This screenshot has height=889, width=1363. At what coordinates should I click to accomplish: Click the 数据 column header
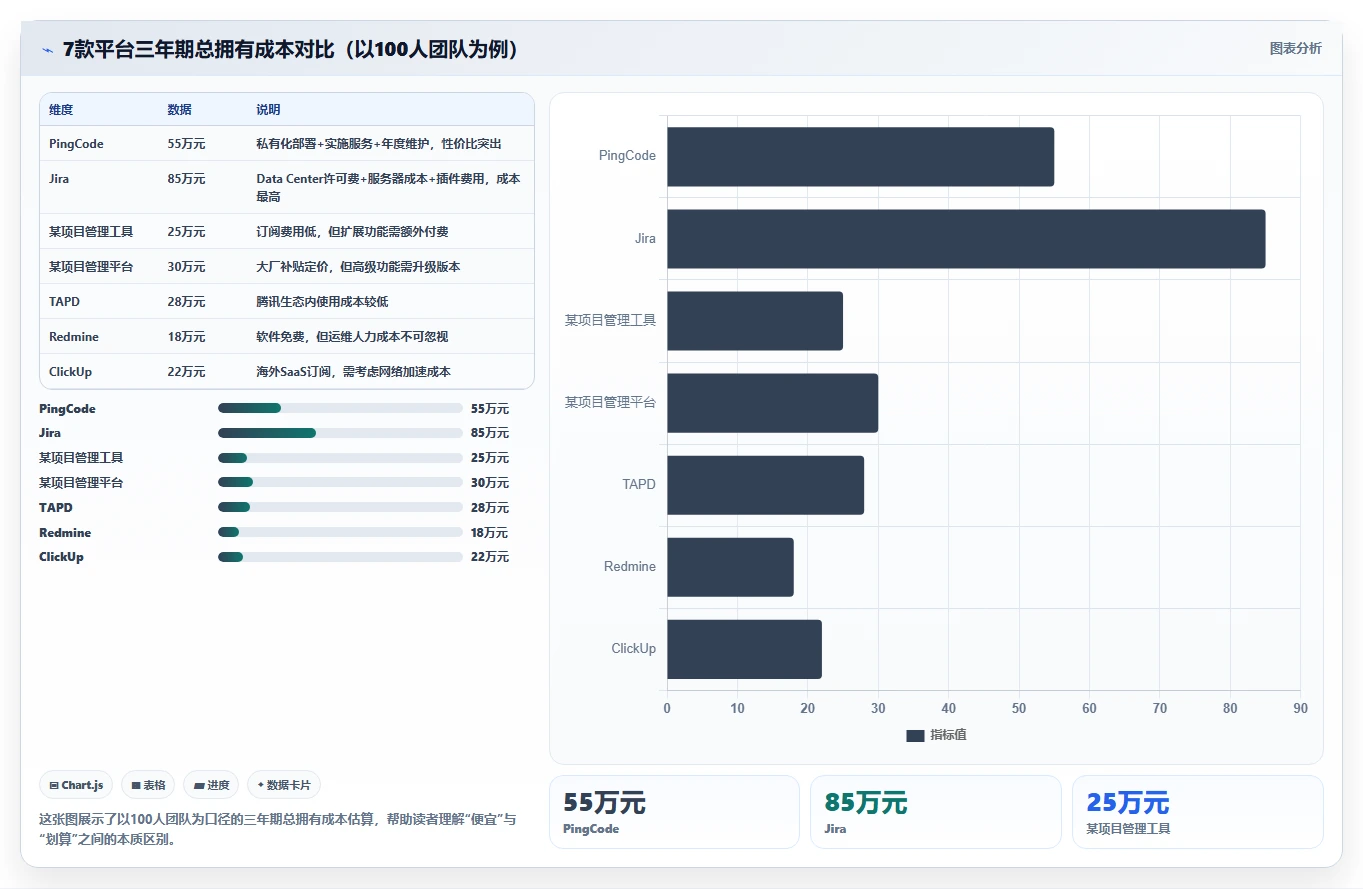point(179,110)
